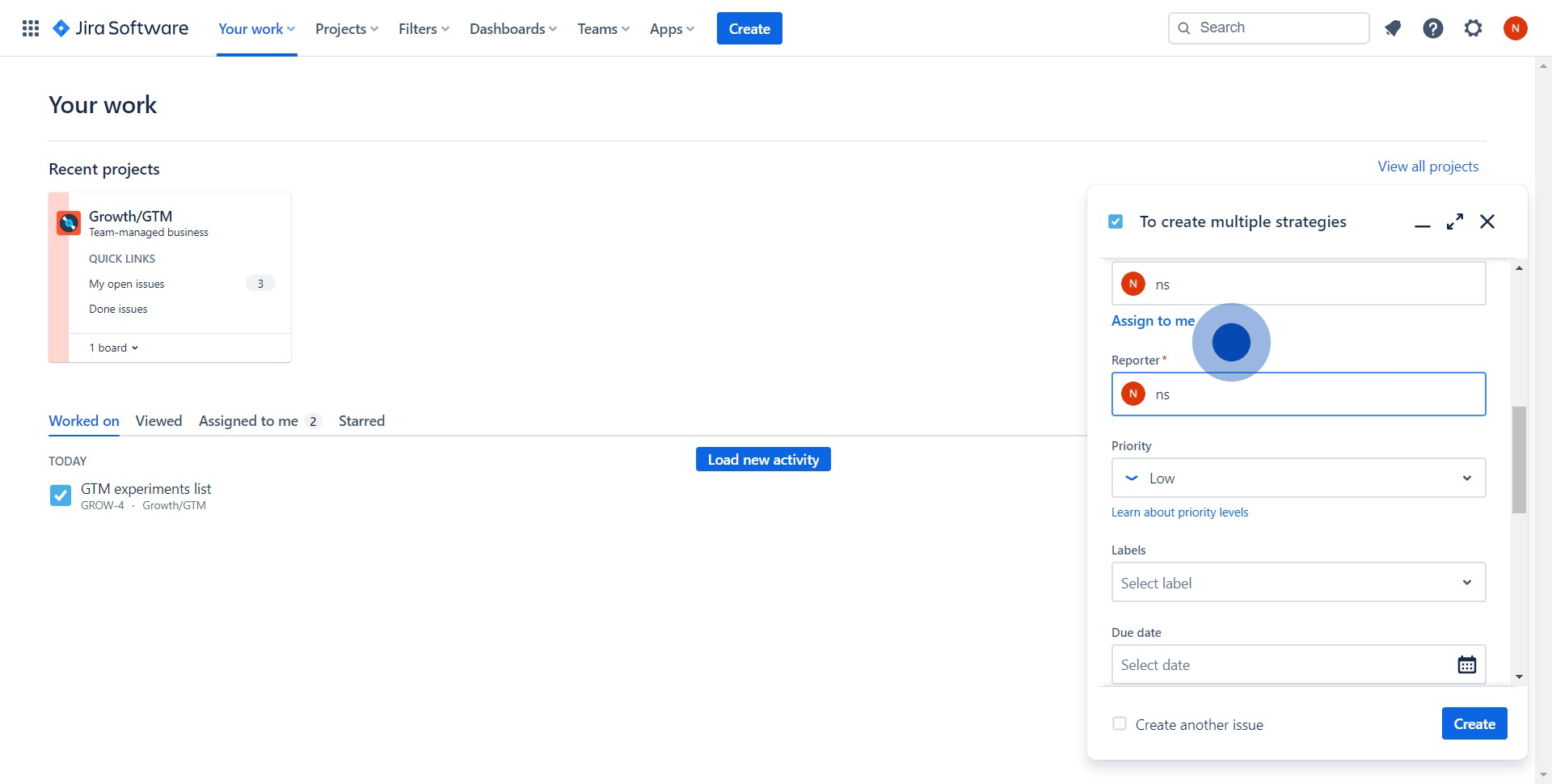Open the Select label dropdown
The width and height of the screenshot is (1552, 784).
[x=1298, y=583]
